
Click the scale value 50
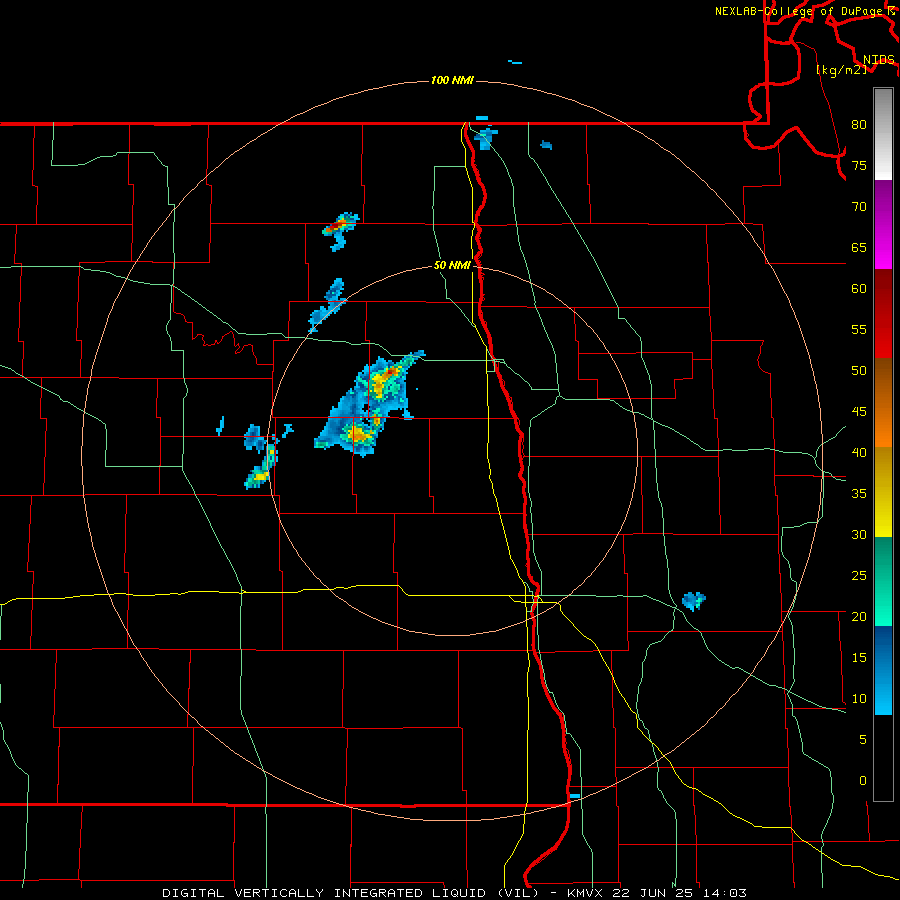tap(859, 371)
